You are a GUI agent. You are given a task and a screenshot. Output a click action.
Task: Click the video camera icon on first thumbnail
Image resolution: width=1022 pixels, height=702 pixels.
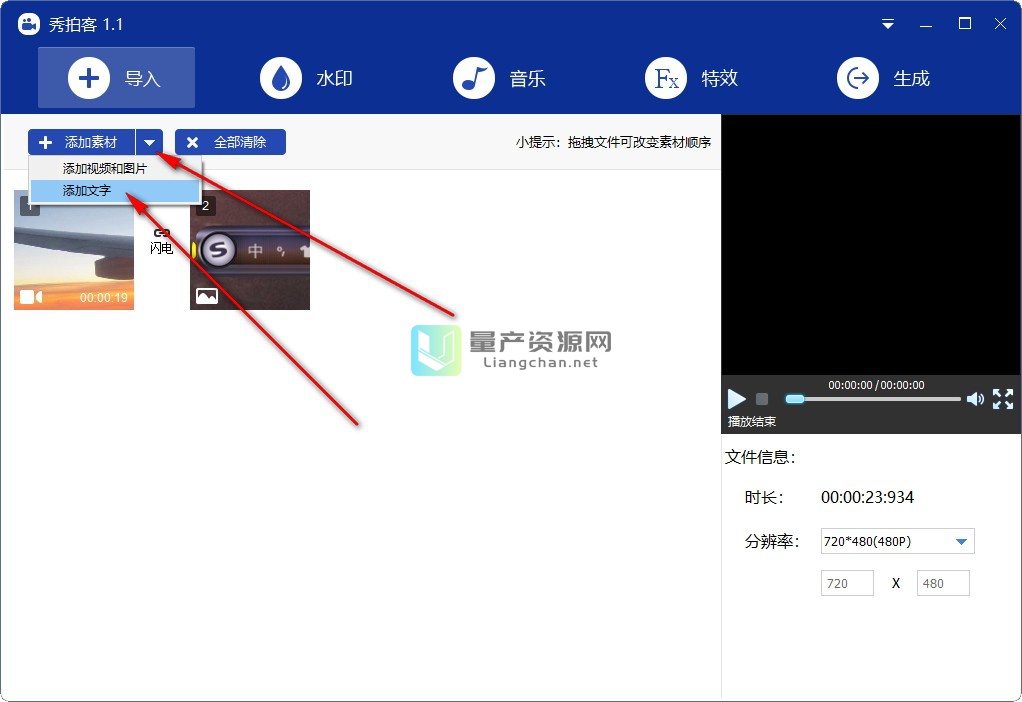(x=31, y=297)
